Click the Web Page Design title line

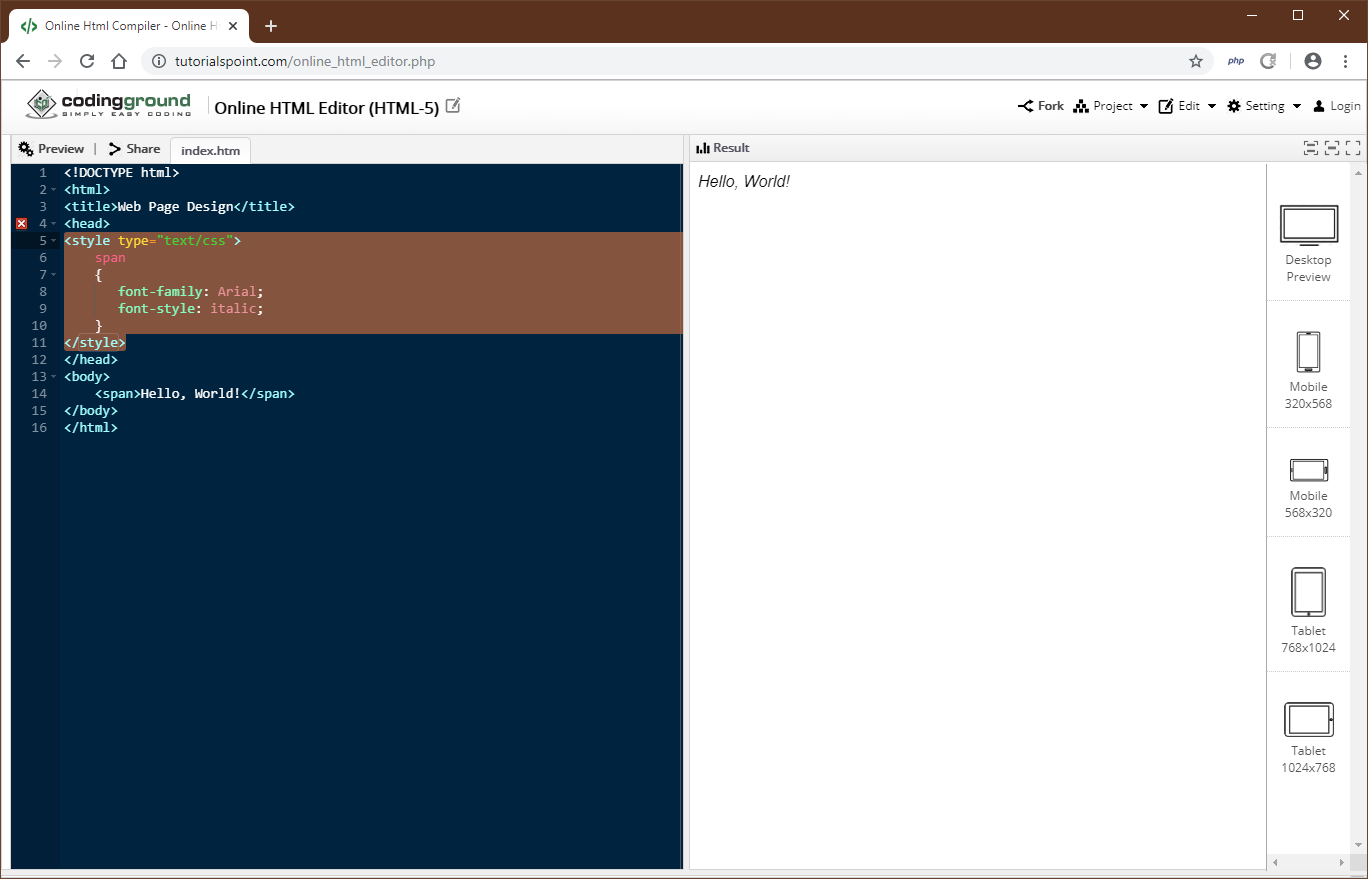(179, 207)
